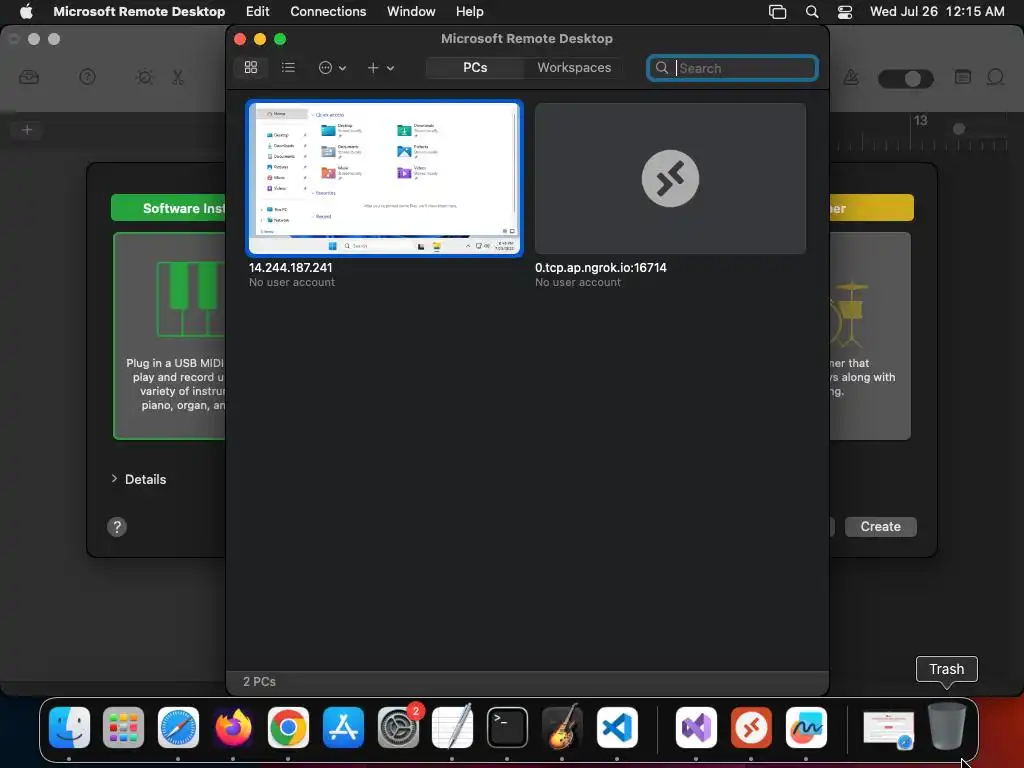Select the piano keyboard track tile in GarageBand

(x=170, y=336)
